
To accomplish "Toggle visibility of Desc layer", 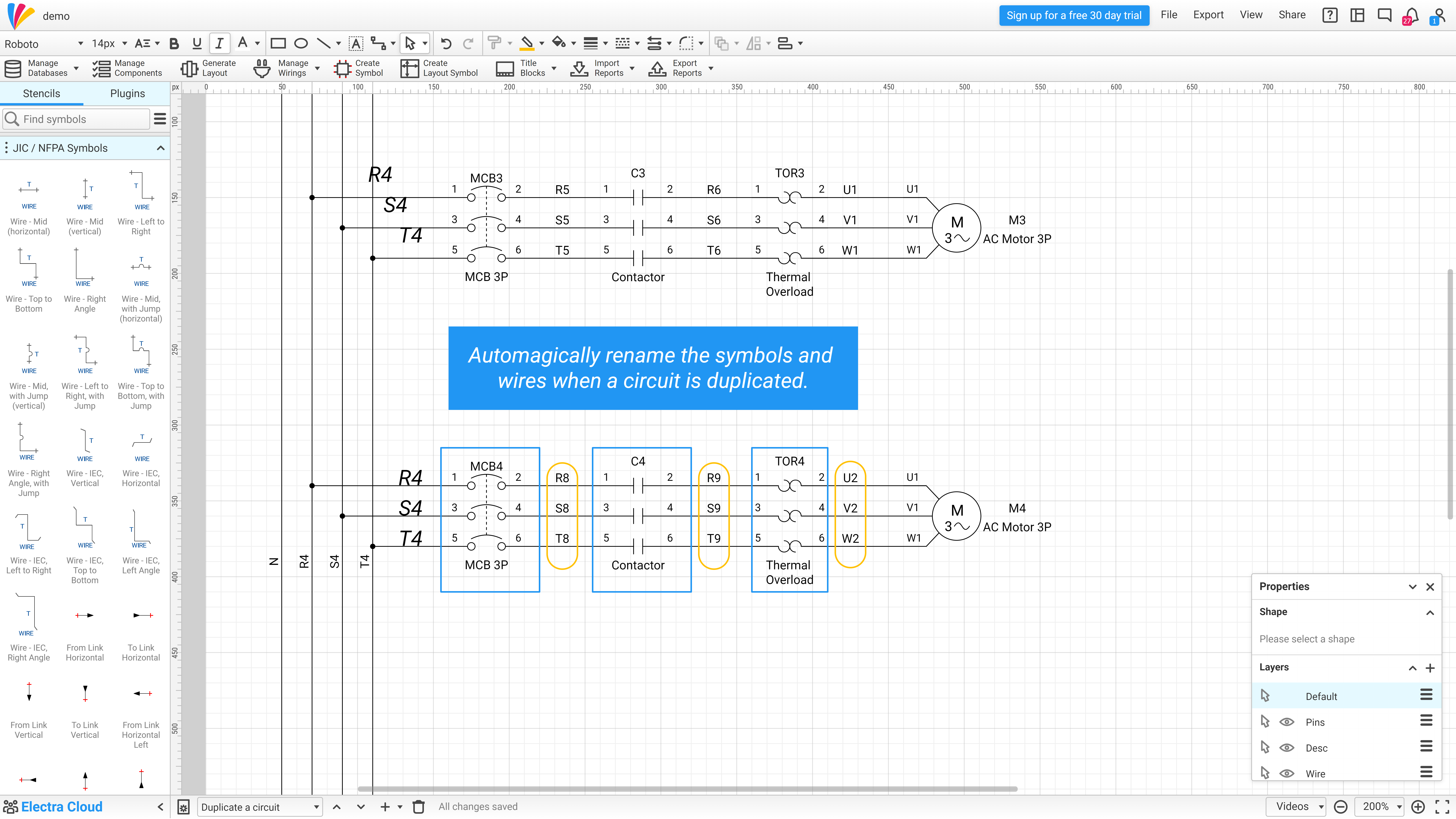I will click(x=1287, y=748).
